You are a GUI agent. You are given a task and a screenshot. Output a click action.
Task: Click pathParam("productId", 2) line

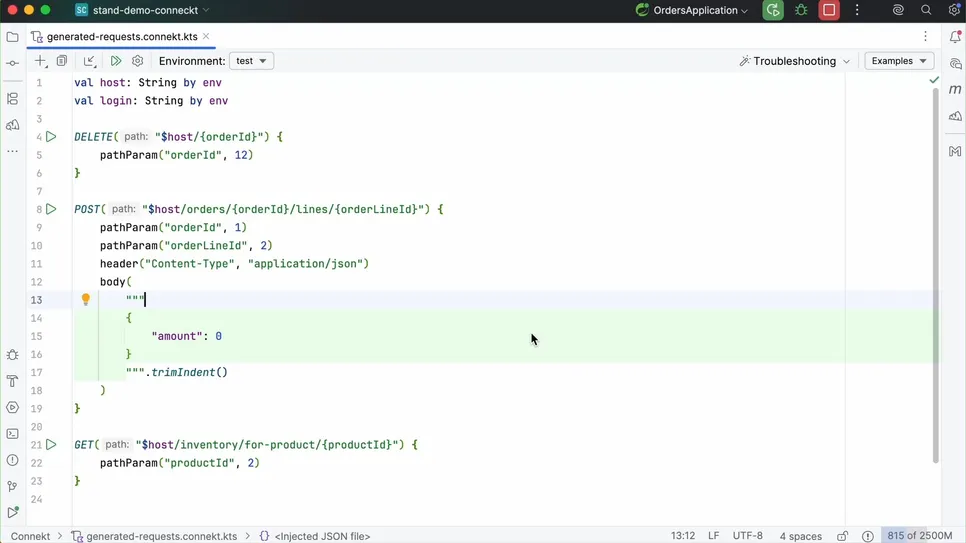coord(180,463)
